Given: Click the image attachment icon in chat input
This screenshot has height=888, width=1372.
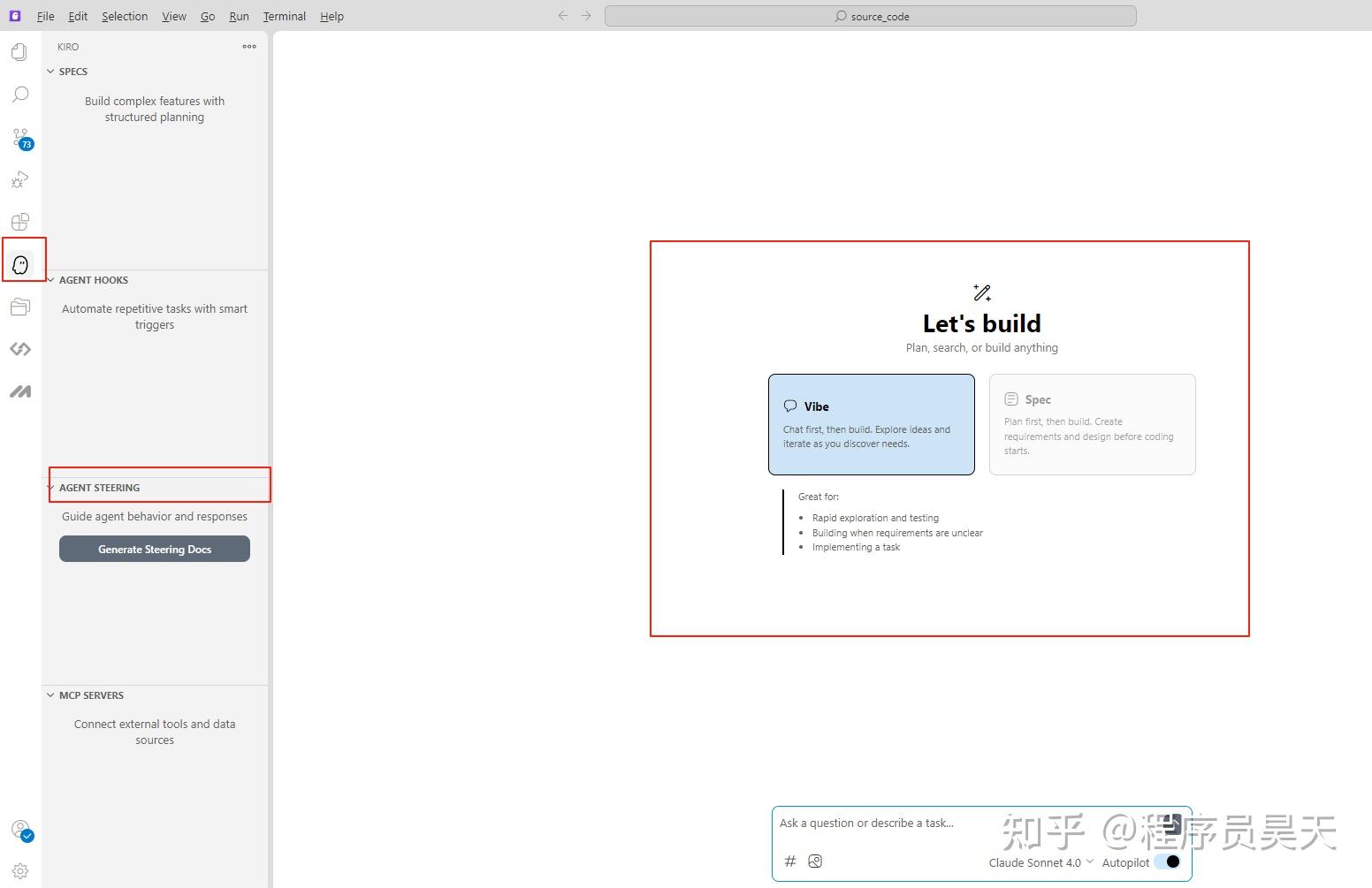Looking at the screenshot, I should click(814, 861).
